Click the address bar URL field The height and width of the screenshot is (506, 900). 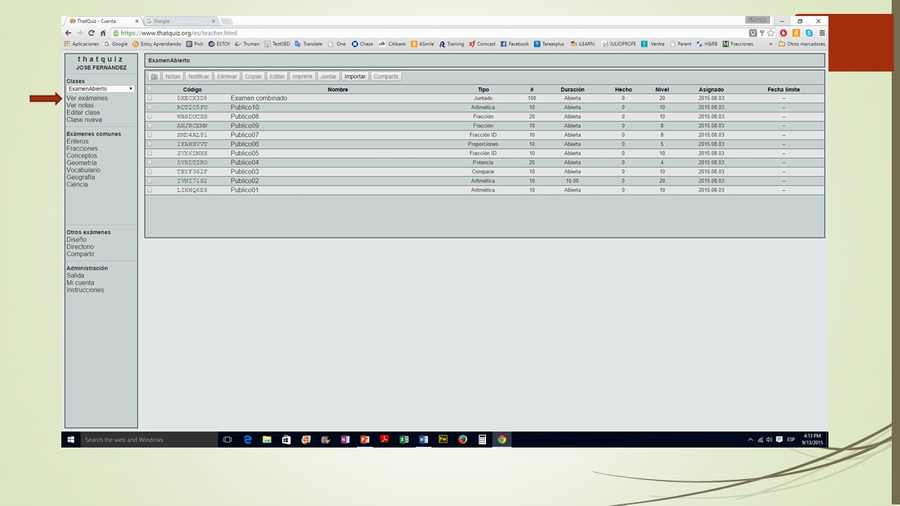pyautogui.click(x=428, y=33)
